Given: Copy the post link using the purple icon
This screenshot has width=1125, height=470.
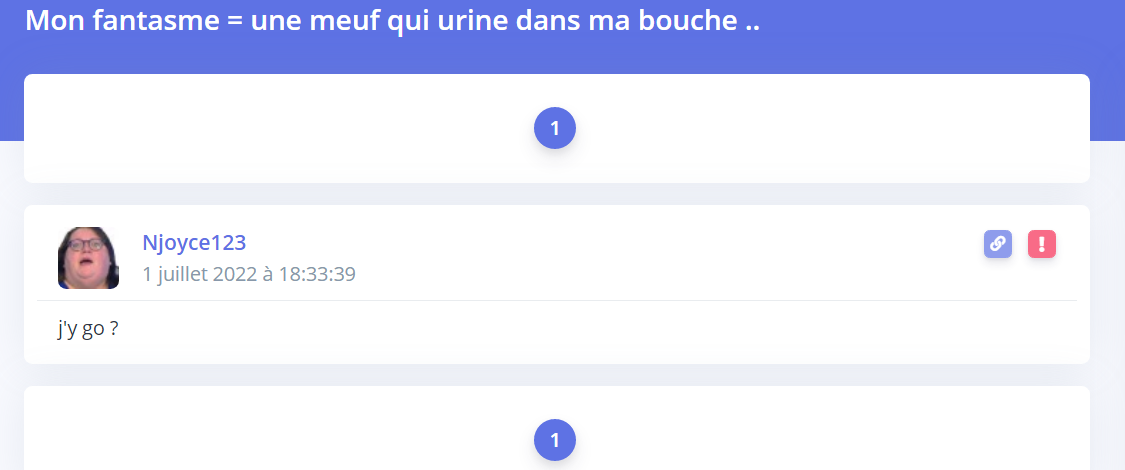Looking at the screenshot, I should tap(997, 244).
